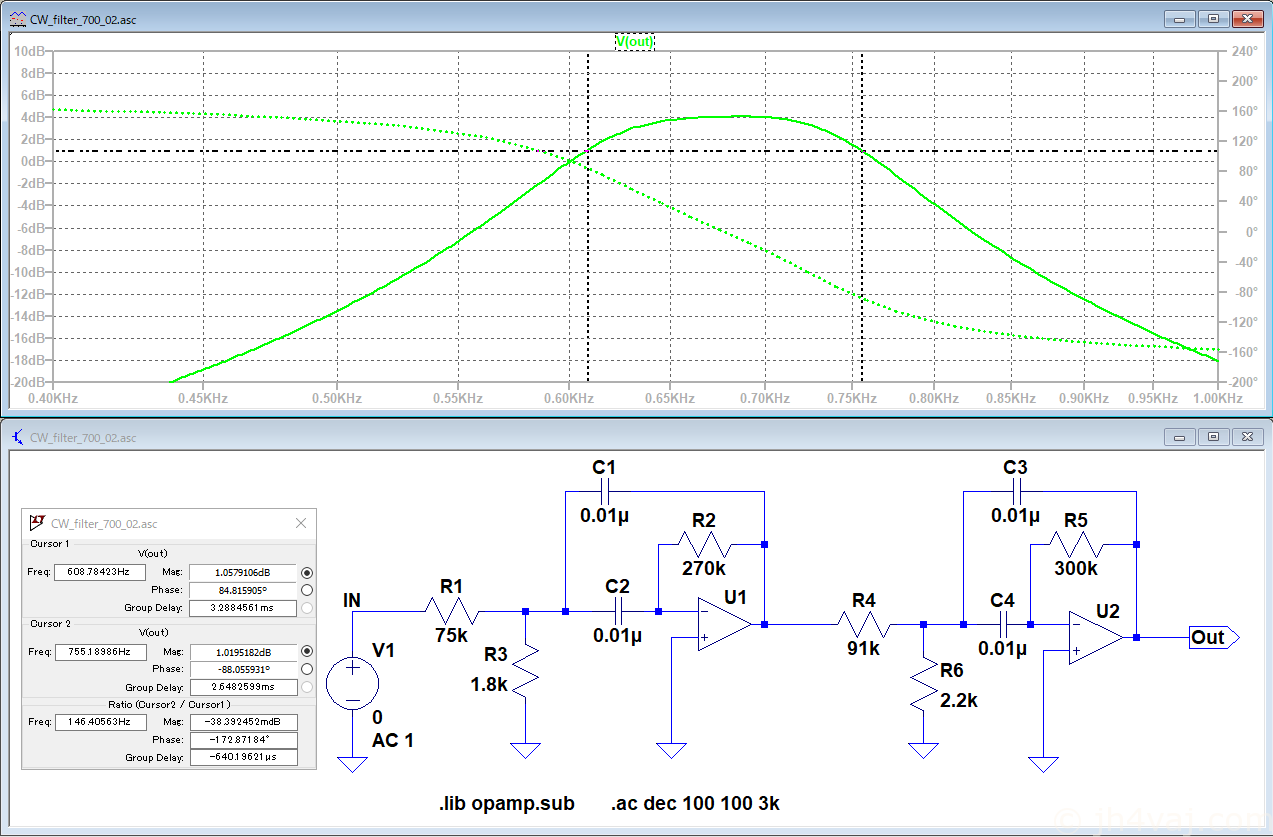Click R4 value label 91k
Screen dimensions: 1273x837
coord(864,648)
